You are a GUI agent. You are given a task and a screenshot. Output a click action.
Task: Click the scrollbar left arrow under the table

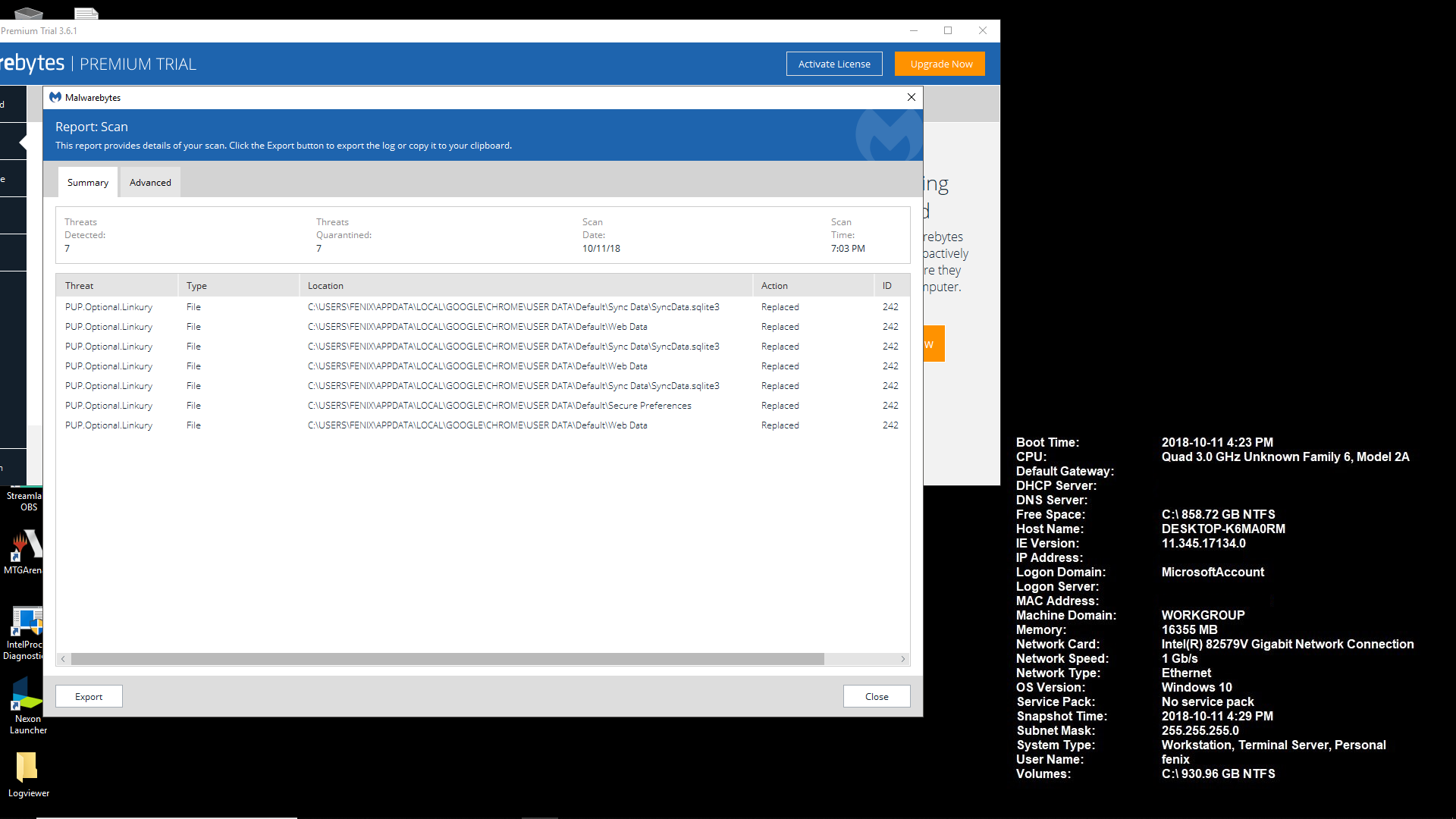63,659
